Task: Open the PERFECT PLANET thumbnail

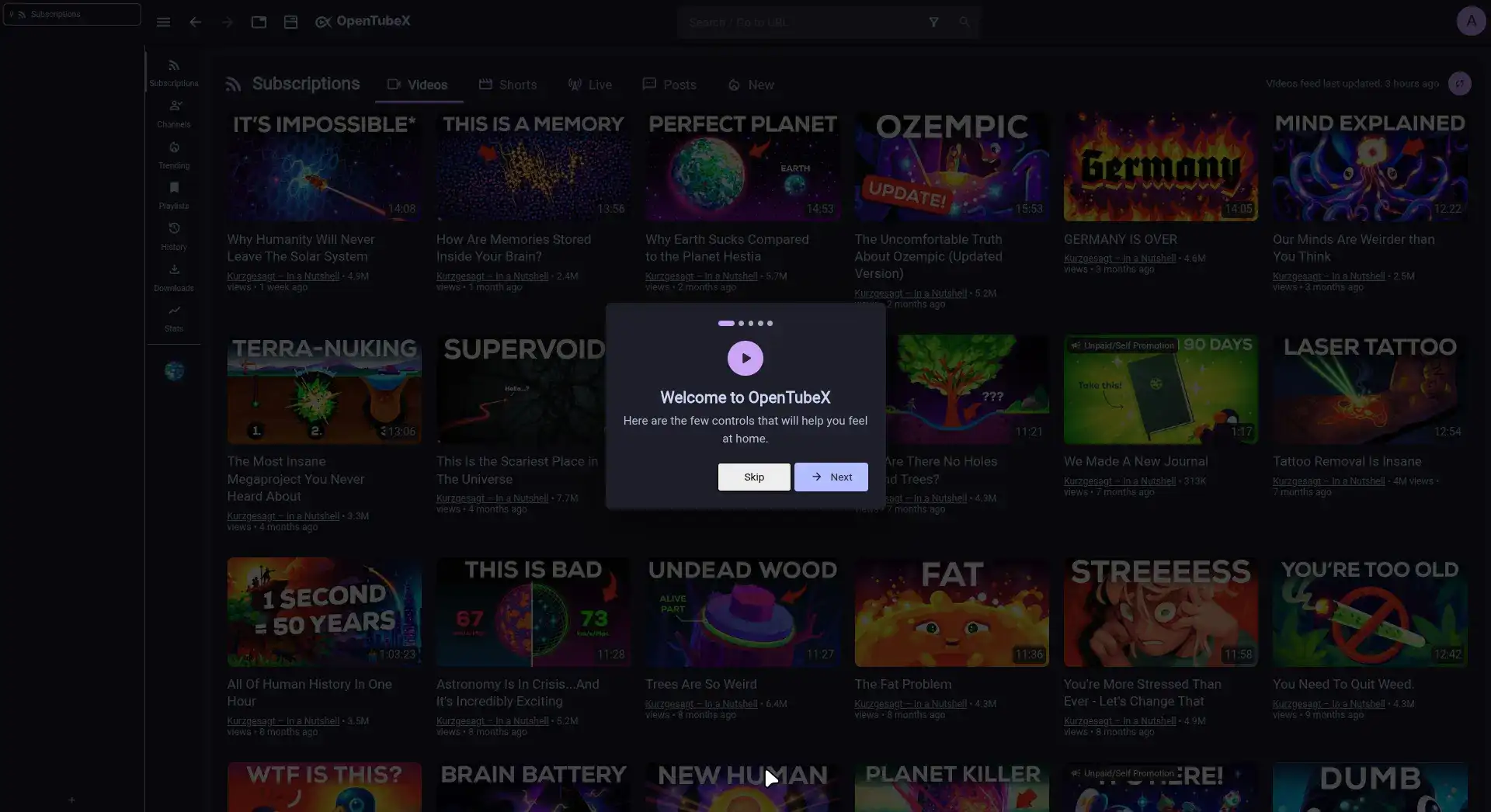Action: click(742, 167)
